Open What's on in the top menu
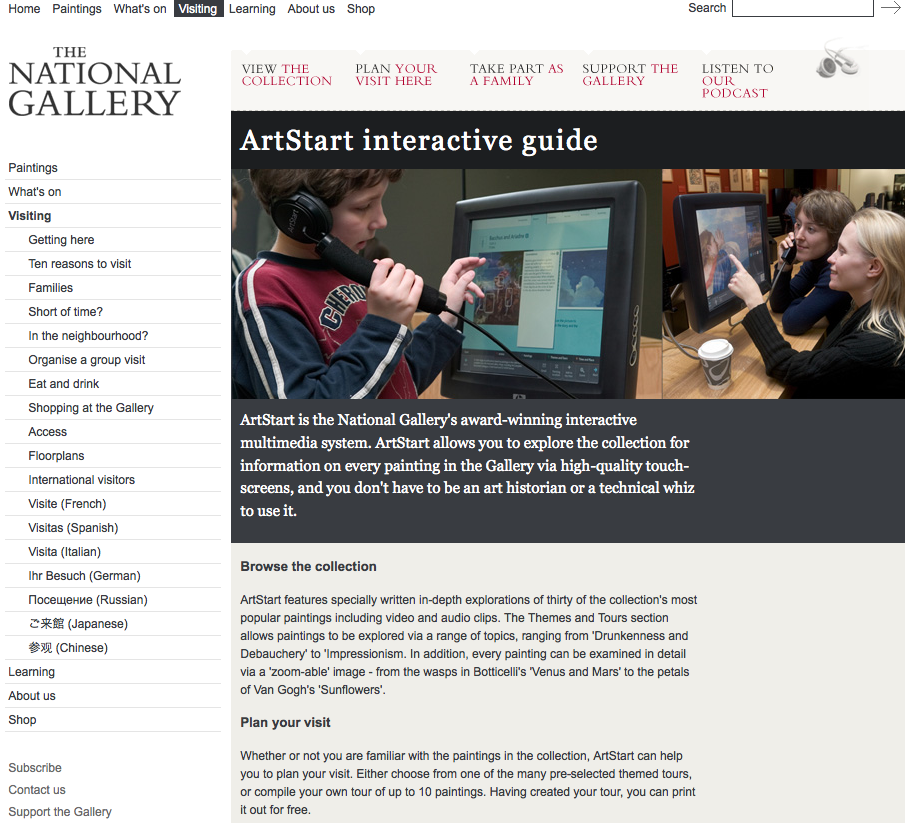 [x=140, y=9]
